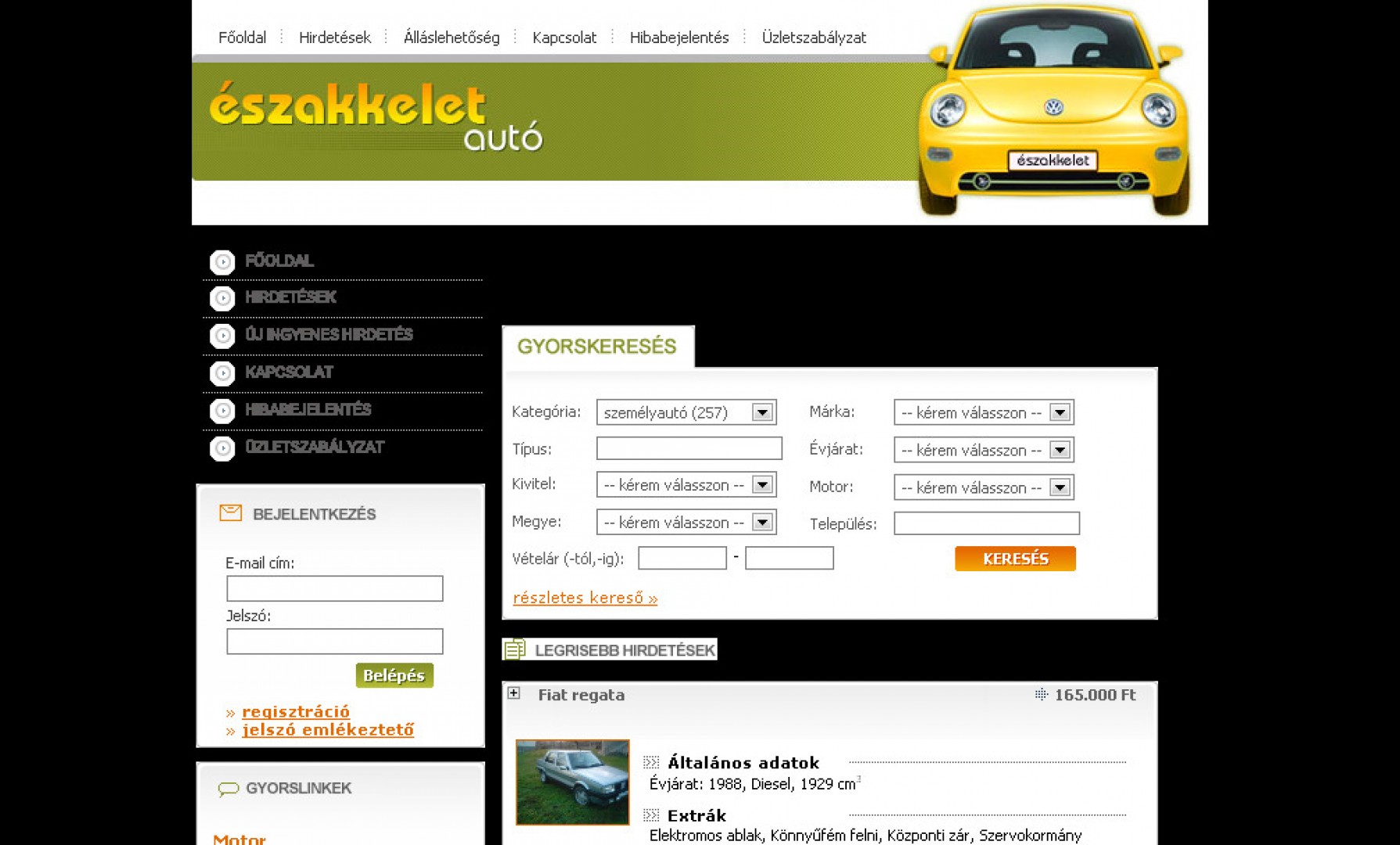This screenshot has height=845, width=1400.
Task: Open Álláslehetőség in the top menu
Action: pyautogui.click(x=452, y=38)
